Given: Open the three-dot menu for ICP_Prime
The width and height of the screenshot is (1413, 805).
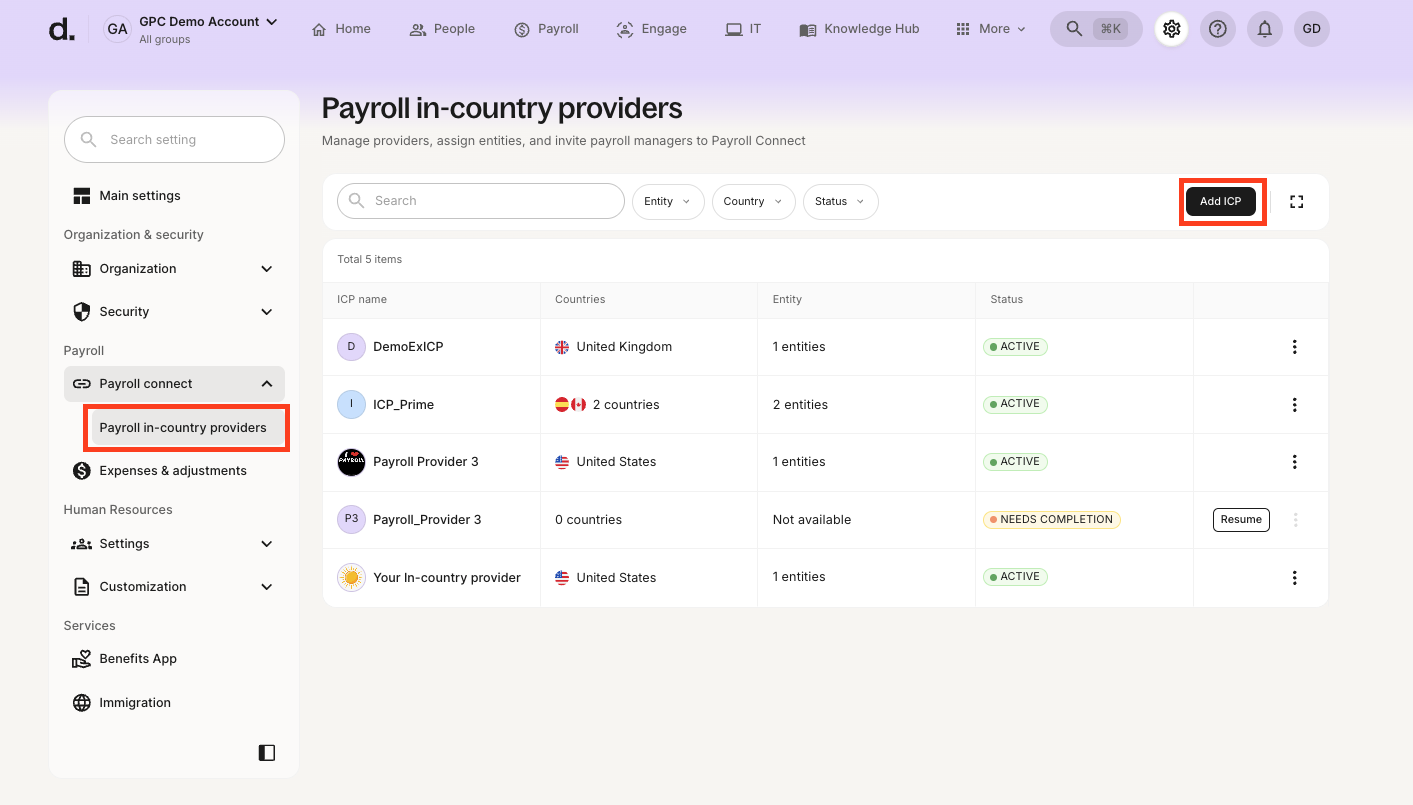Looking at the screenshot, I should 1294,405.
